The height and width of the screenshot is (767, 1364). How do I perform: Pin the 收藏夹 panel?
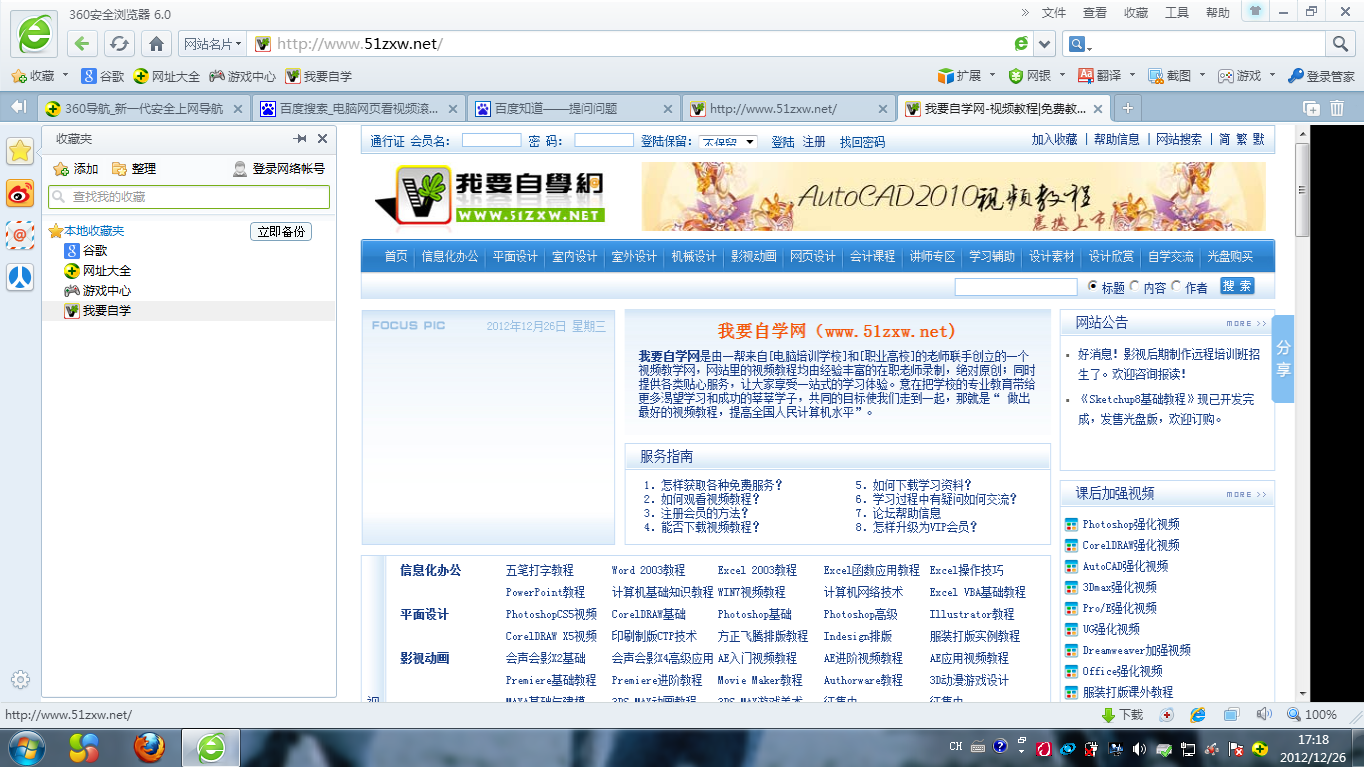[300, 139]
